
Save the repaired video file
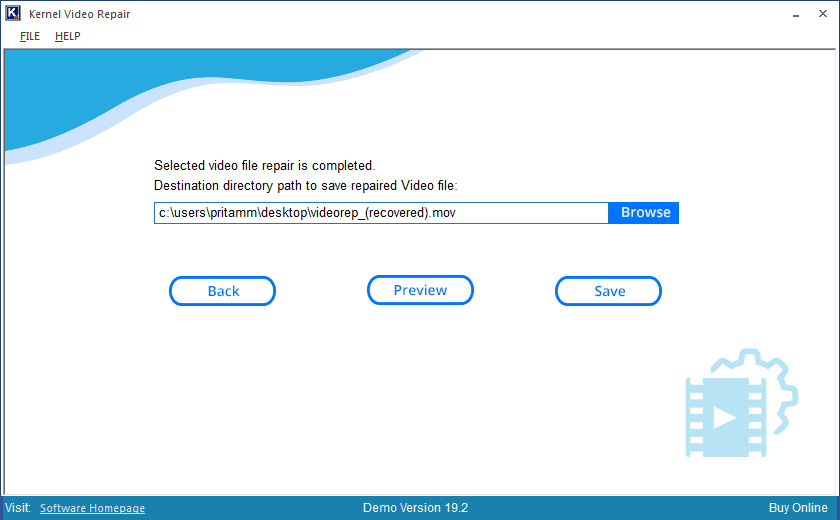coord(608,291)
